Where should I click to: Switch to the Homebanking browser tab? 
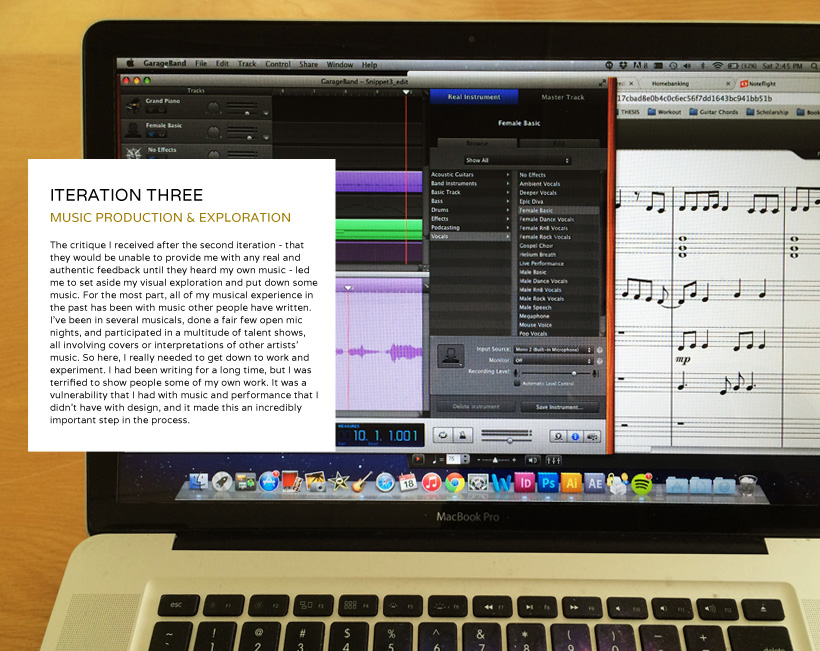coord(670,83)
